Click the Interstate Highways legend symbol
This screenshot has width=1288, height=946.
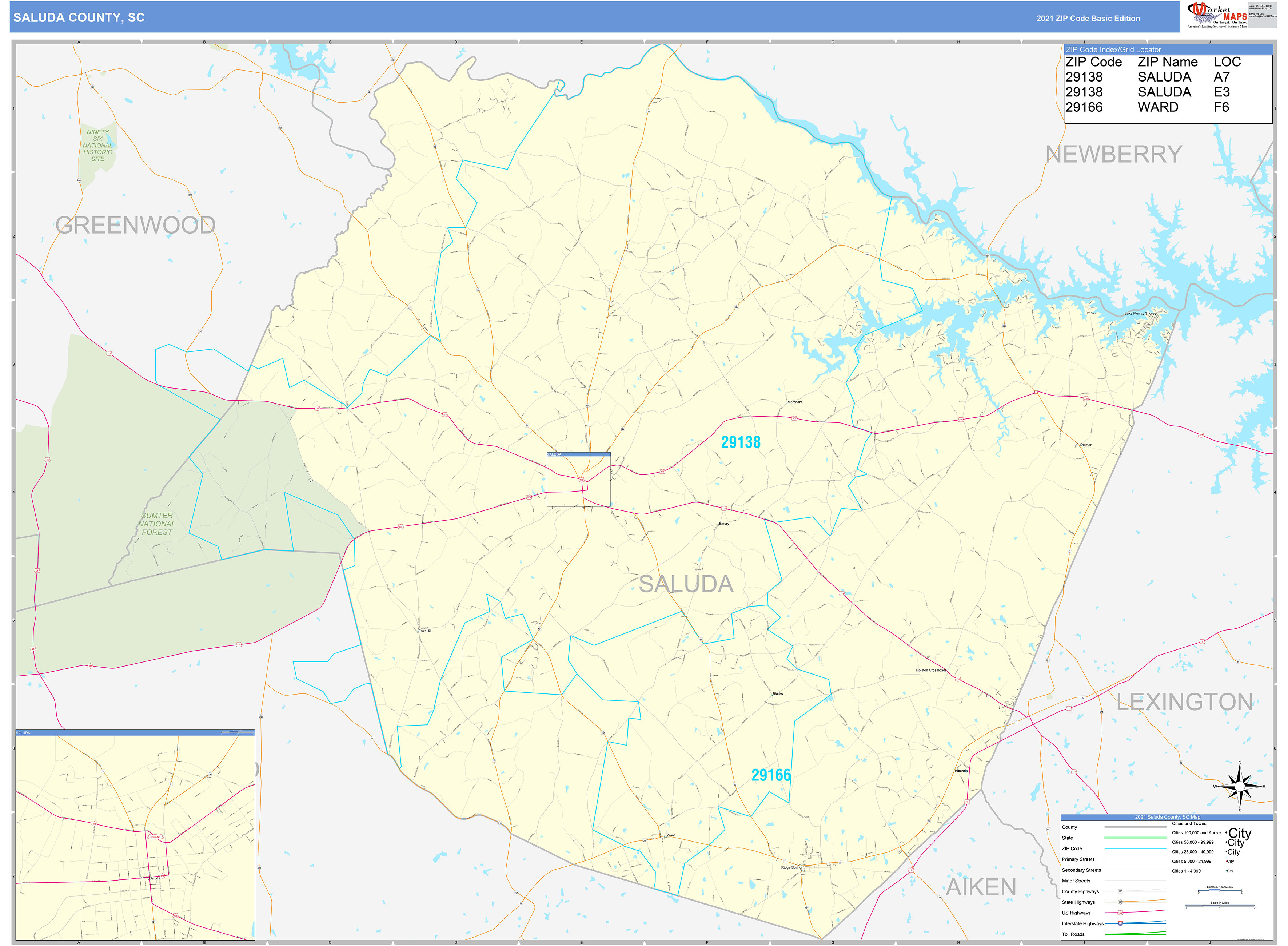point(1120,924)
